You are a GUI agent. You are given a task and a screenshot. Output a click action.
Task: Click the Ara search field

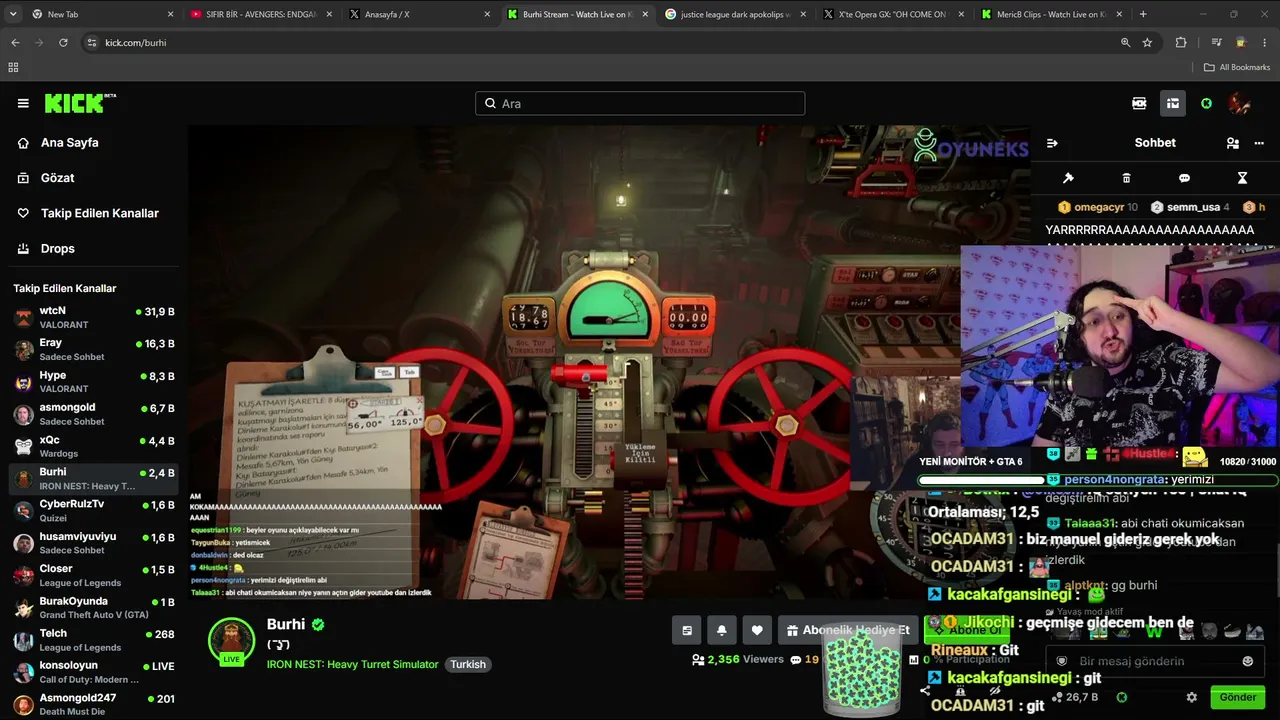640,103
